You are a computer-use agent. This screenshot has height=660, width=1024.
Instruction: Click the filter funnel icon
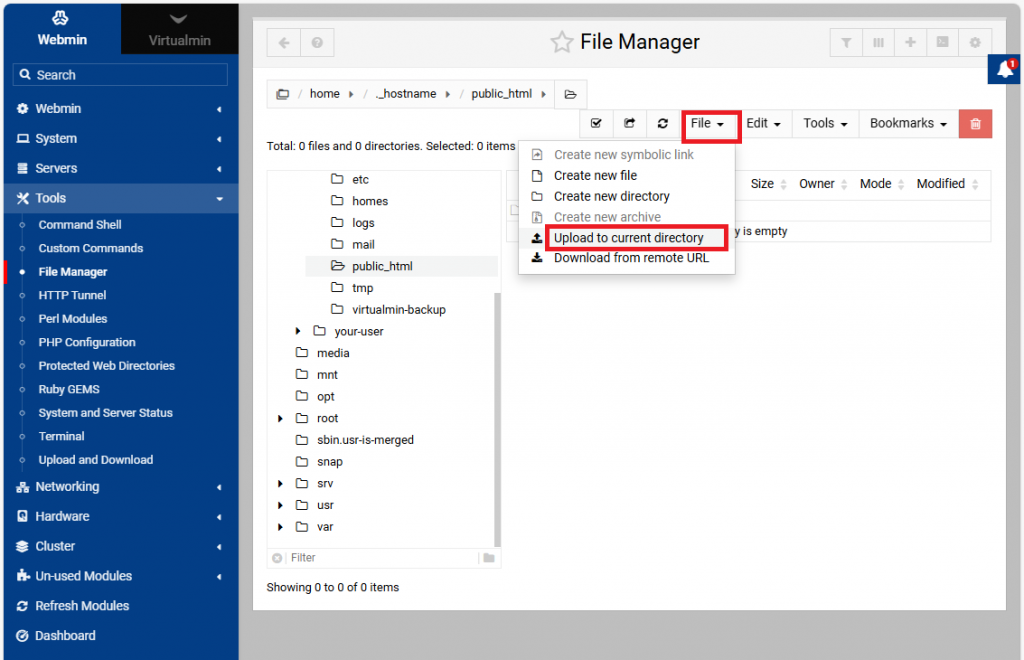coord(846,43)
